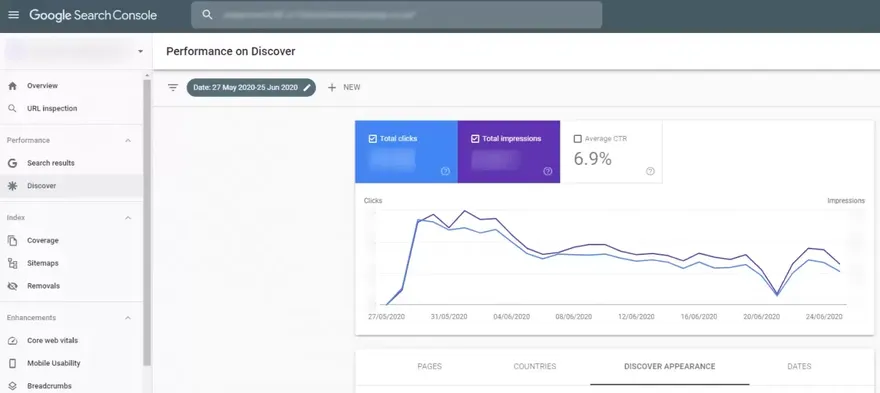Click the filter lines icon
The height and width of the screenshot is (393, 880).
173,88
